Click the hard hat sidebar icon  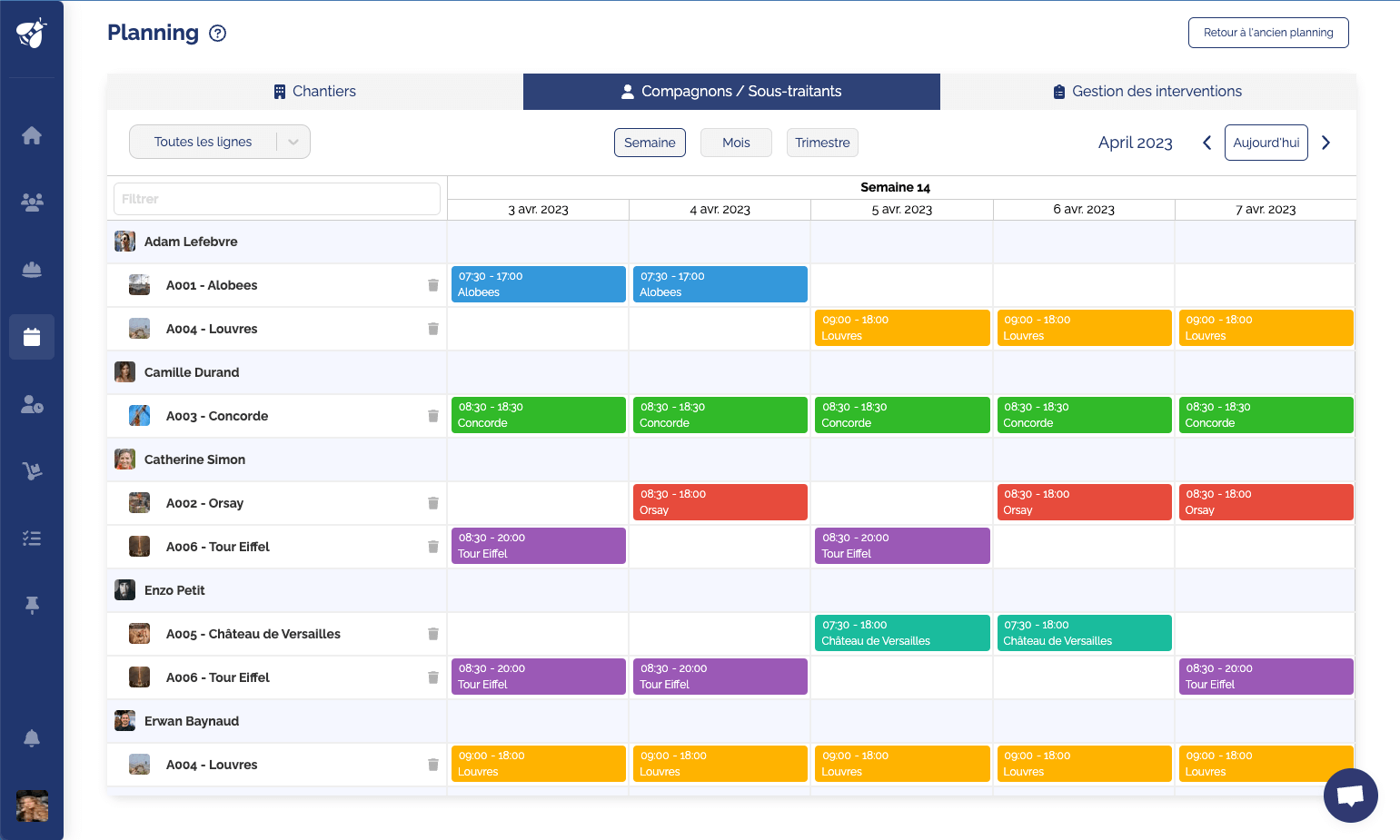click(x=32, y=270)
